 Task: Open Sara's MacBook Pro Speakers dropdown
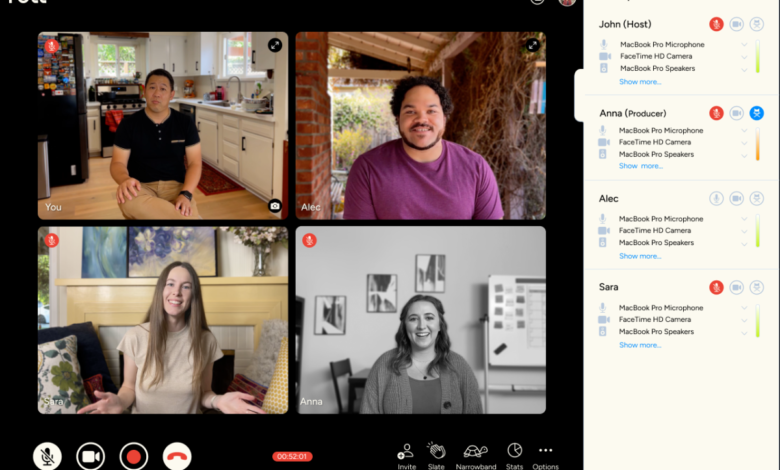coord(744,332)
